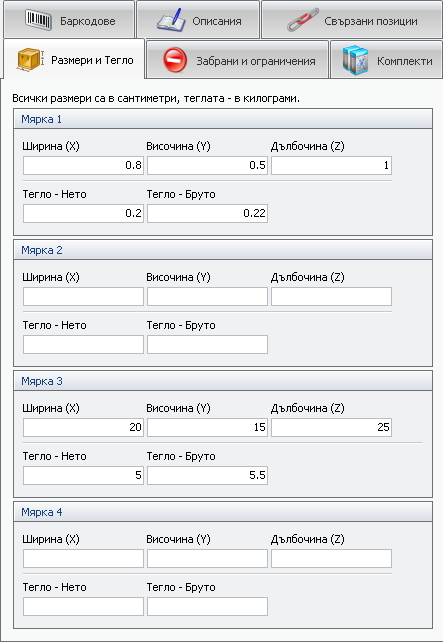Click the Мярка 4 Тегло - Бруто field
Screen dimensions: 443x642
(x=208, y=606)
